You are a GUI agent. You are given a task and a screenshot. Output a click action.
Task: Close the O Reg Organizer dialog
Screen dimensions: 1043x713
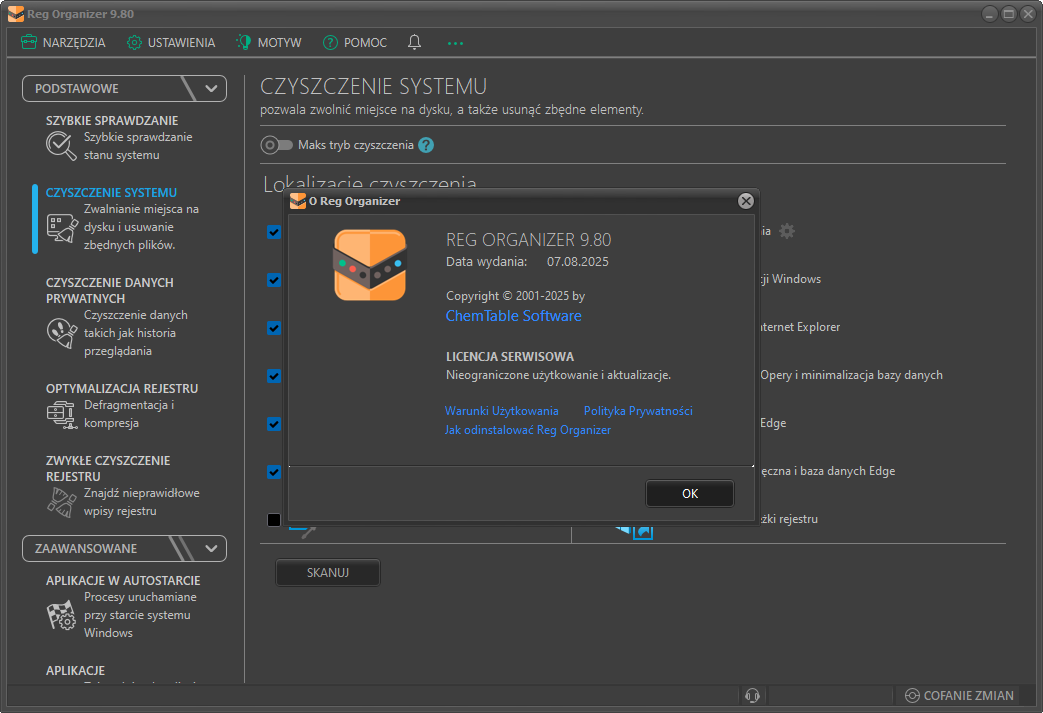(x=746, y=201)
